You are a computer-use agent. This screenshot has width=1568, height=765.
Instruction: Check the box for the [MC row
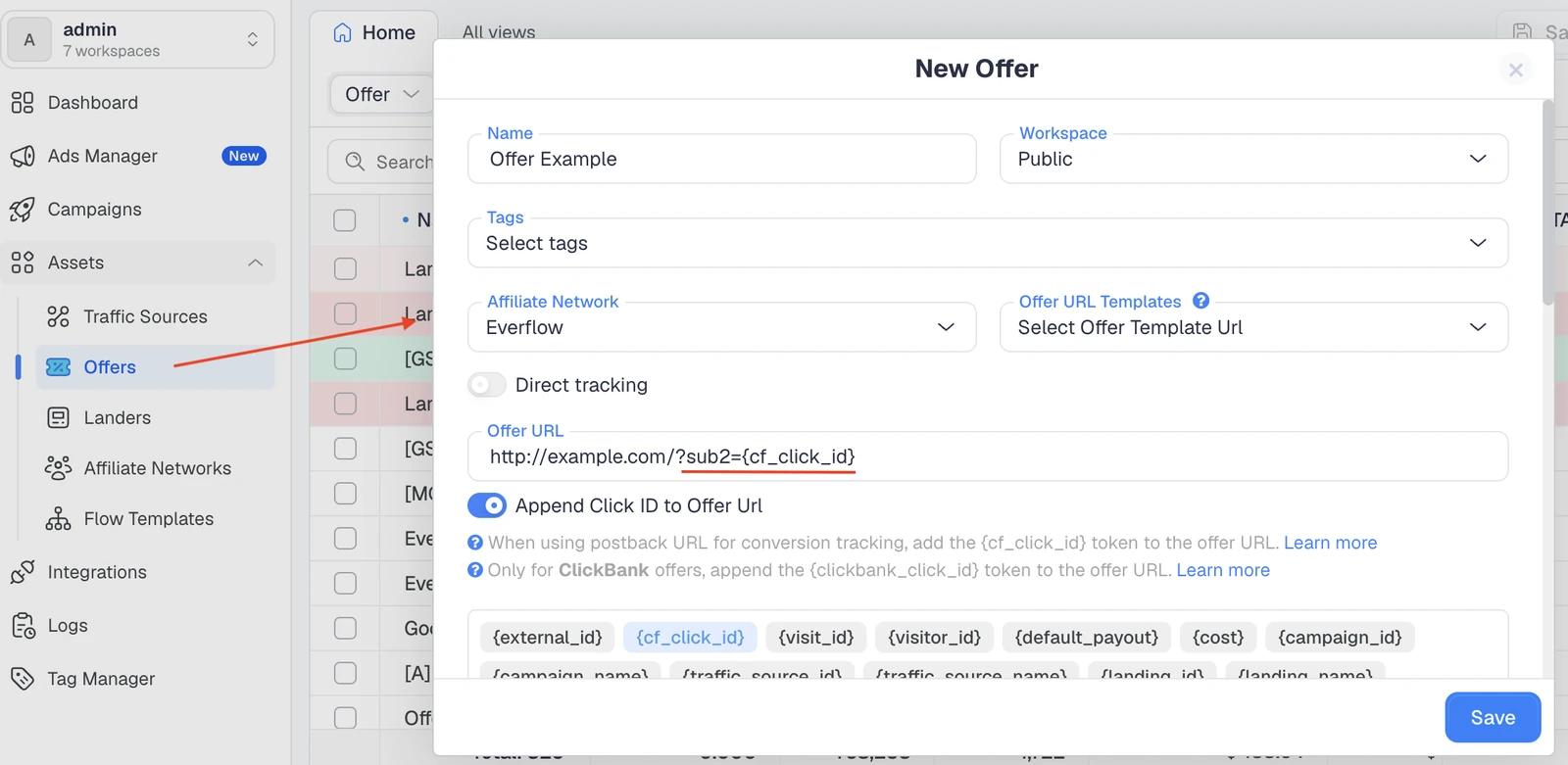(345, 493)
